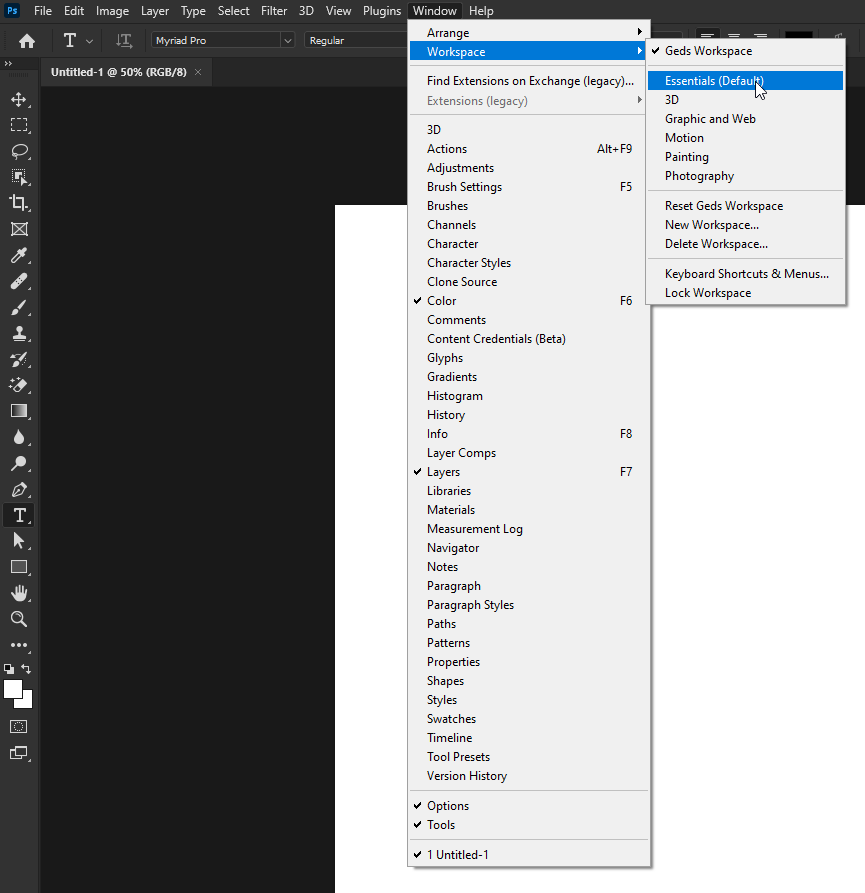The height and width of the screenshot is (893, 865).
Task: Open the Version History panel
Action: (529, 776)
